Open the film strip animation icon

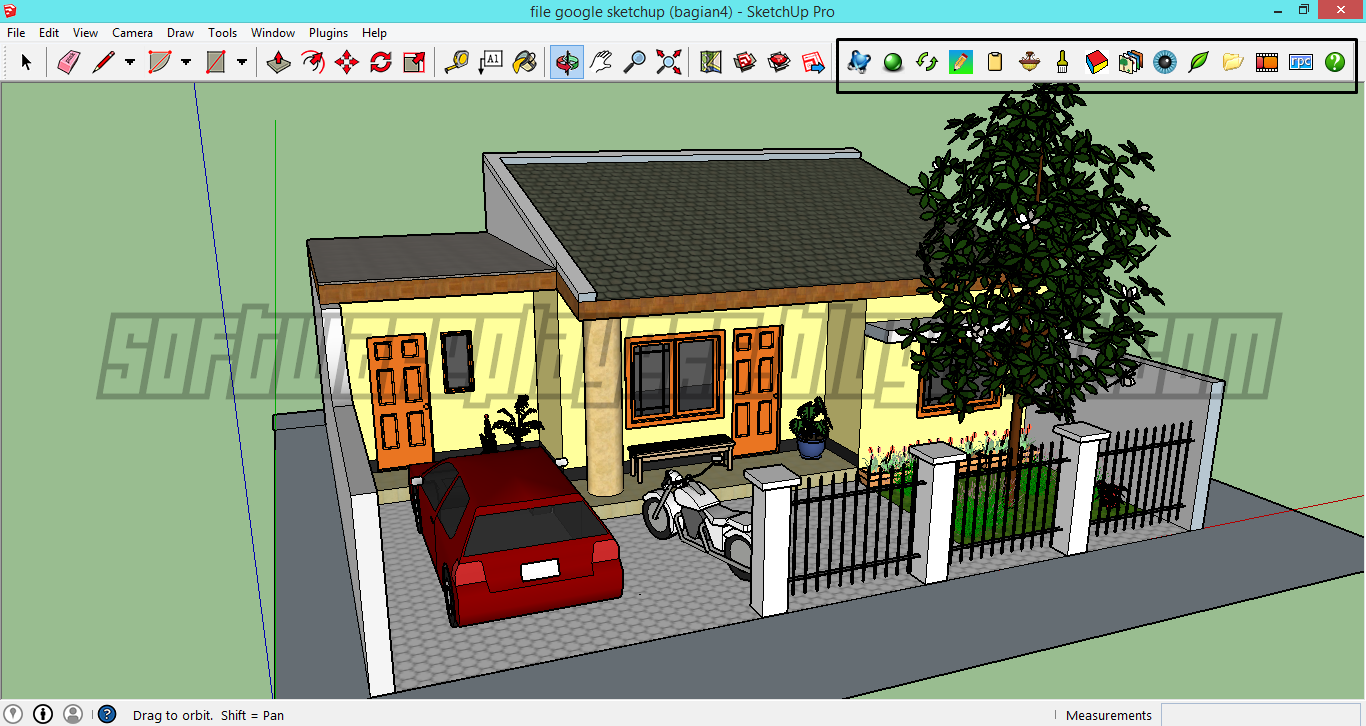tap(1267, 62)
